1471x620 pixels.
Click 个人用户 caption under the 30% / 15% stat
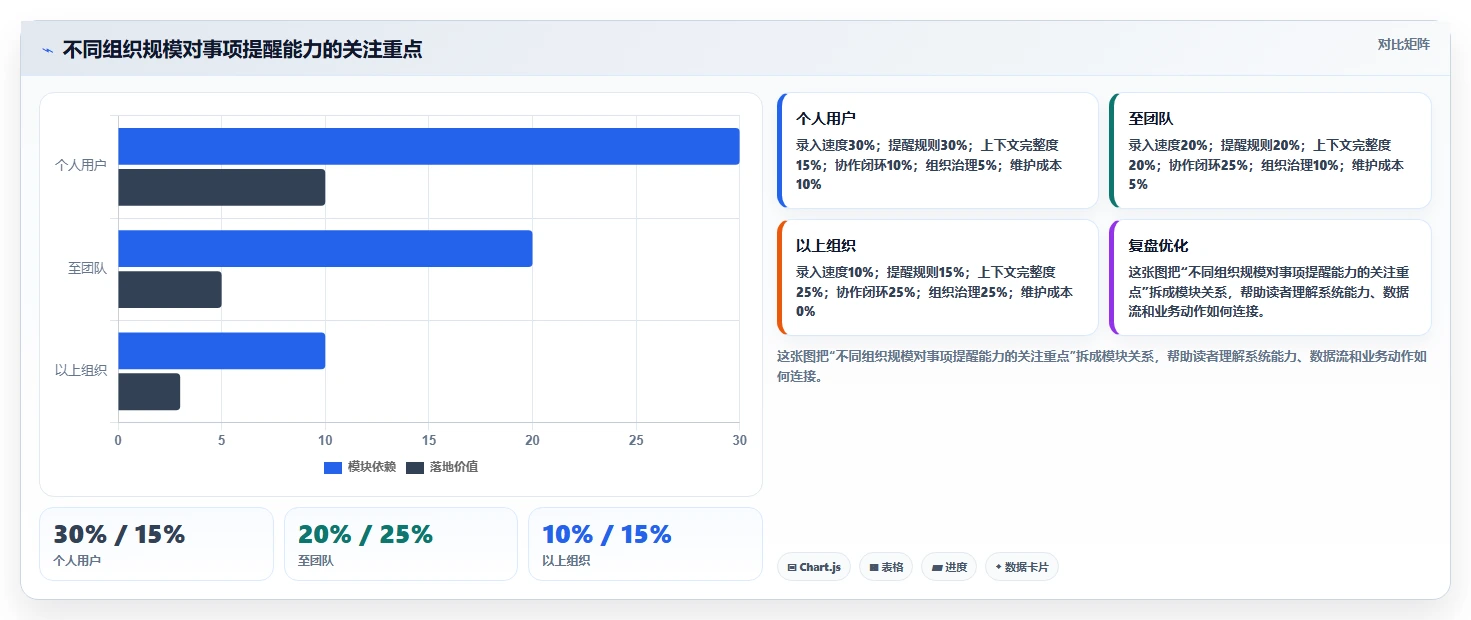[77, 561]
